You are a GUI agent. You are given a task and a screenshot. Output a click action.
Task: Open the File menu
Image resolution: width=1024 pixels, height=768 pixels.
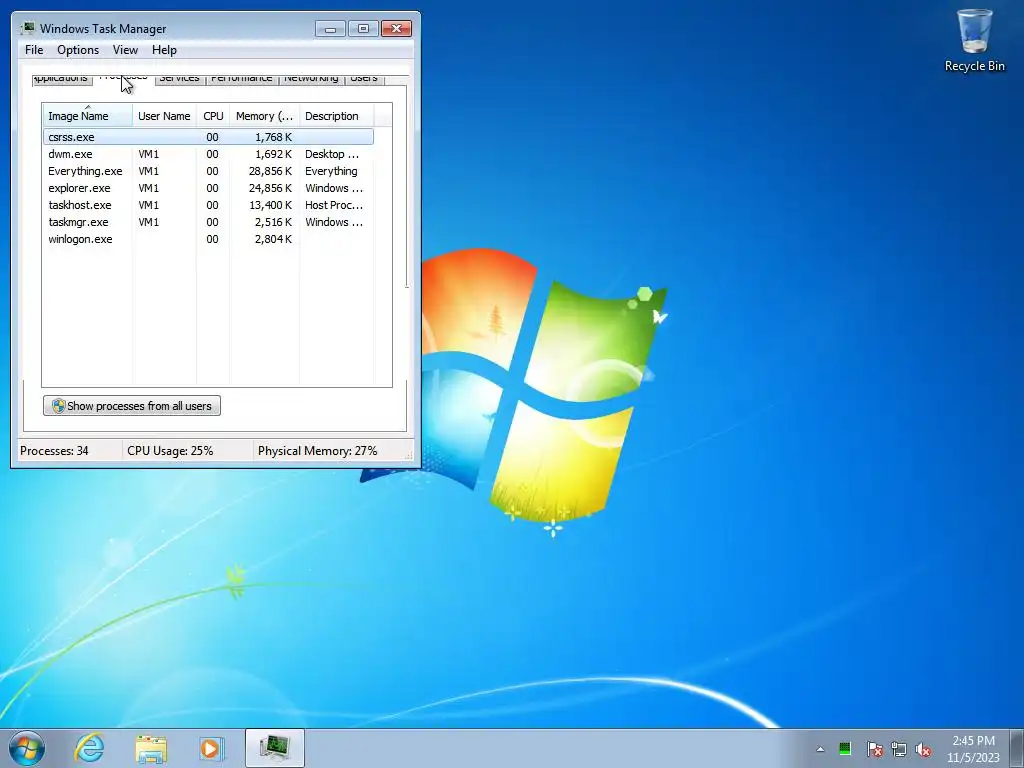(34, 50)
